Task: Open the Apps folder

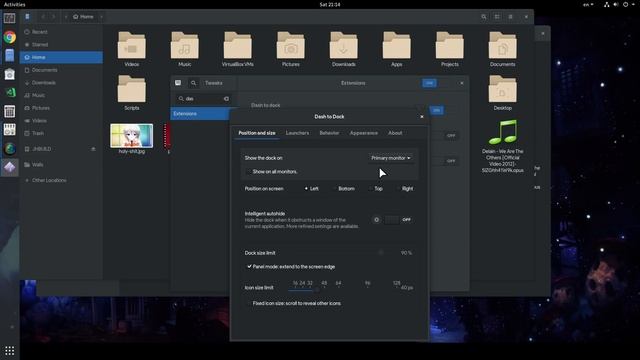Action: pos(397,49)
